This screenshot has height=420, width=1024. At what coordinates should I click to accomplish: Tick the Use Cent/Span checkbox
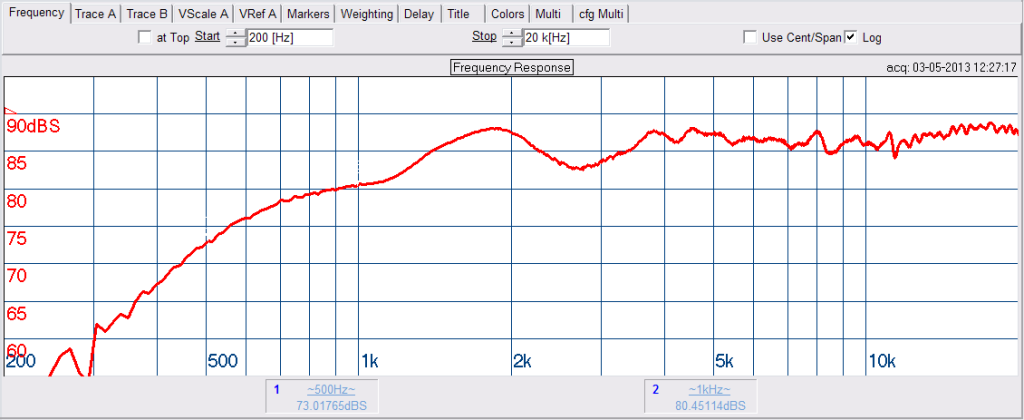point(750,38)
